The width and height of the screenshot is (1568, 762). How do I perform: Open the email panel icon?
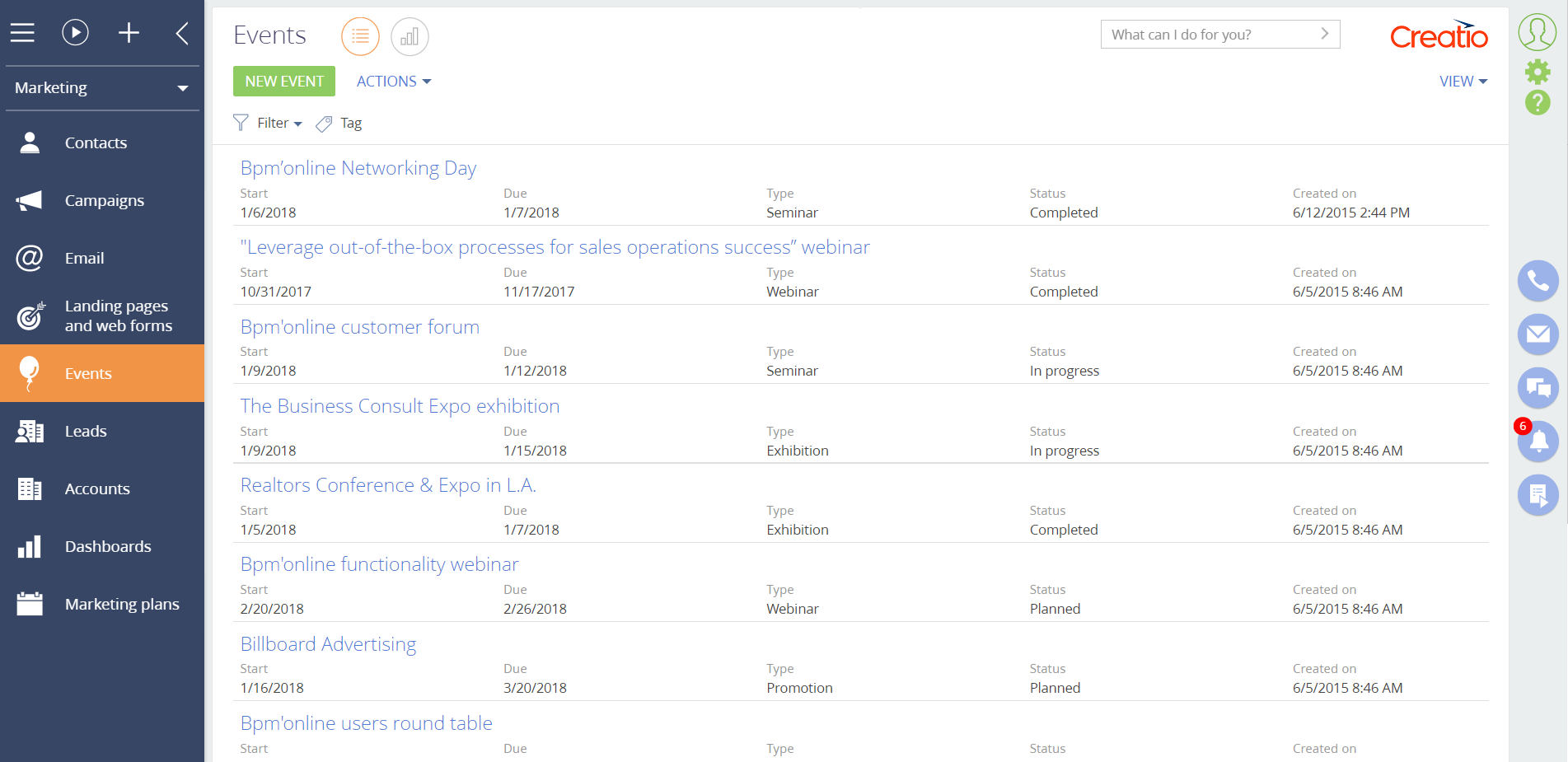pyautogui.click(x=1538, y=334)
